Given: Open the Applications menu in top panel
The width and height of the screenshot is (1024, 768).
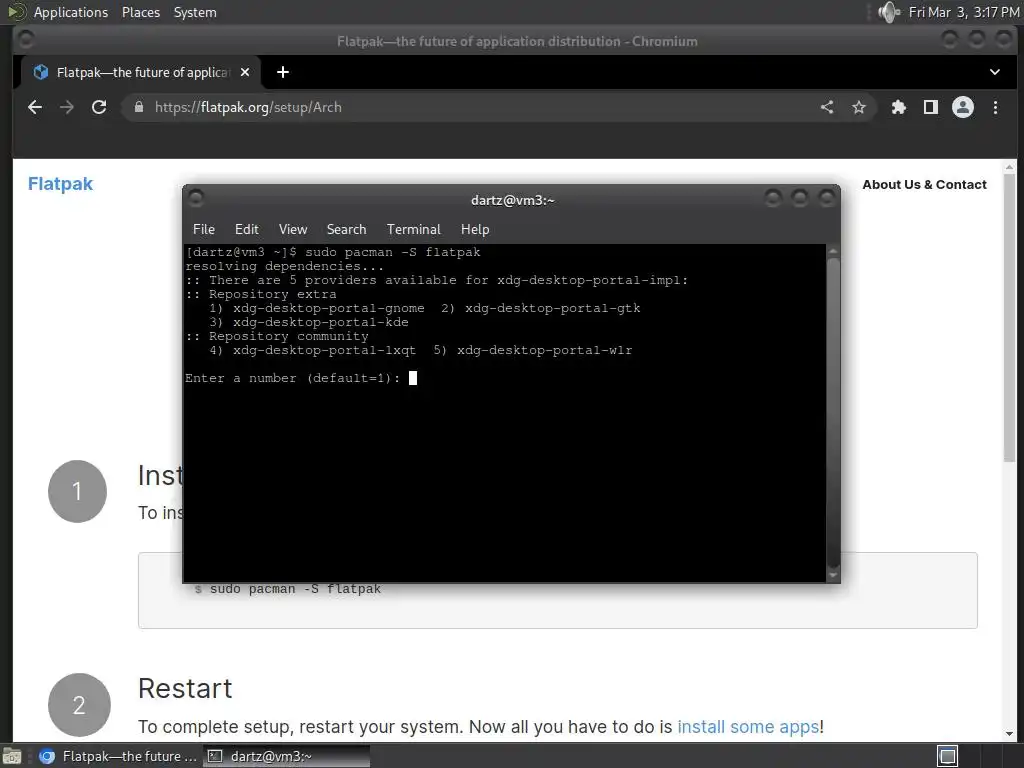Looking at the screenshot, I should [x=71, y=12].
